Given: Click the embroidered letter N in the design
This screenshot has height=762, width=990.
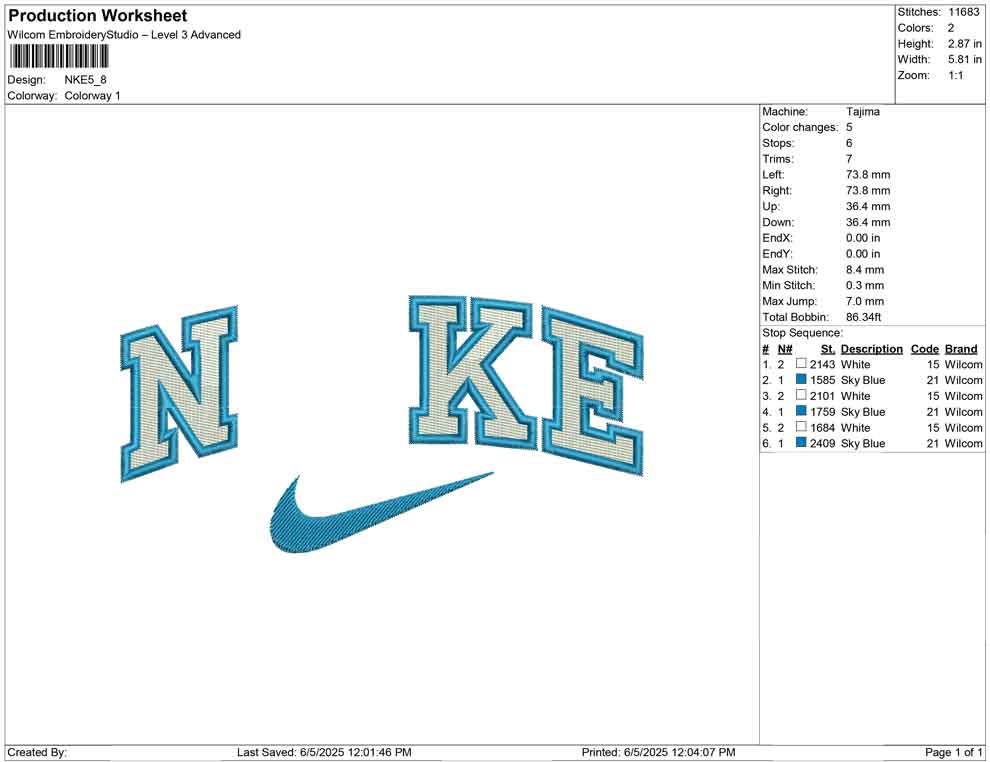Looking at the screenshot, I should tap(179, 393).
